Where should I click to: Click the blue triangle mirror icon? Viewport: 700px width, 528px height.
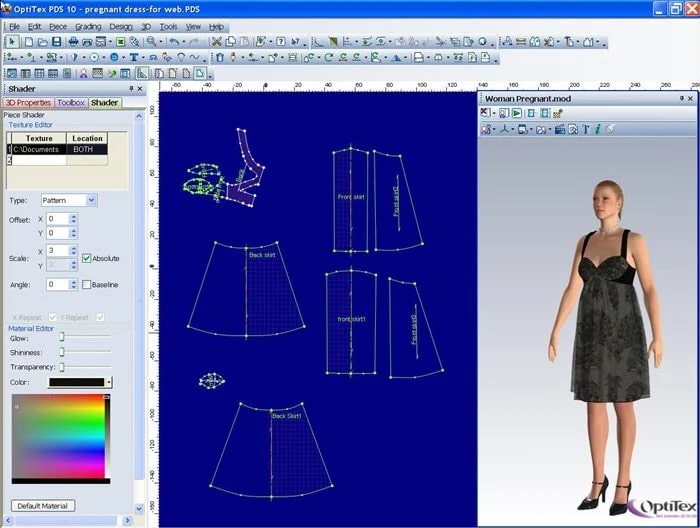396,58
